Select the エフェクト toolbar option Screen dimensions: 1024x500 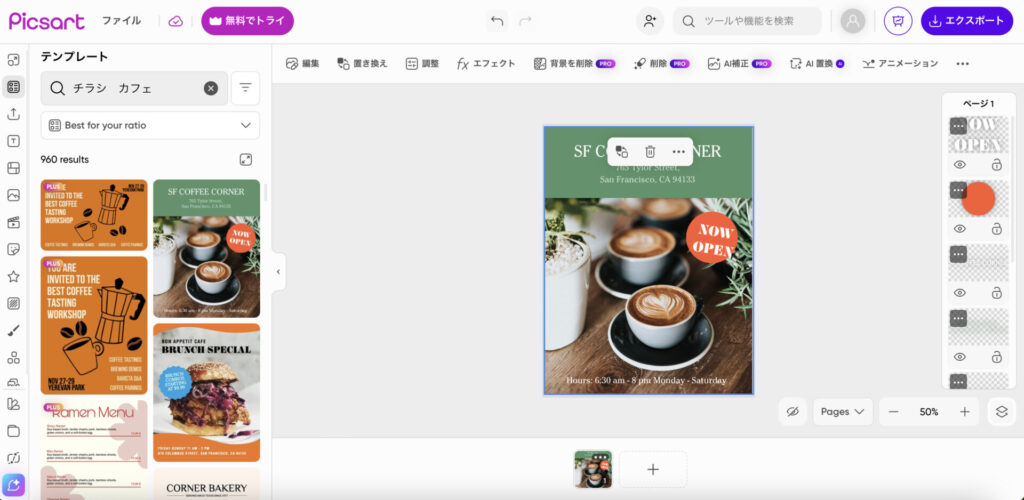pyautogui.click(x=486, y=63)
